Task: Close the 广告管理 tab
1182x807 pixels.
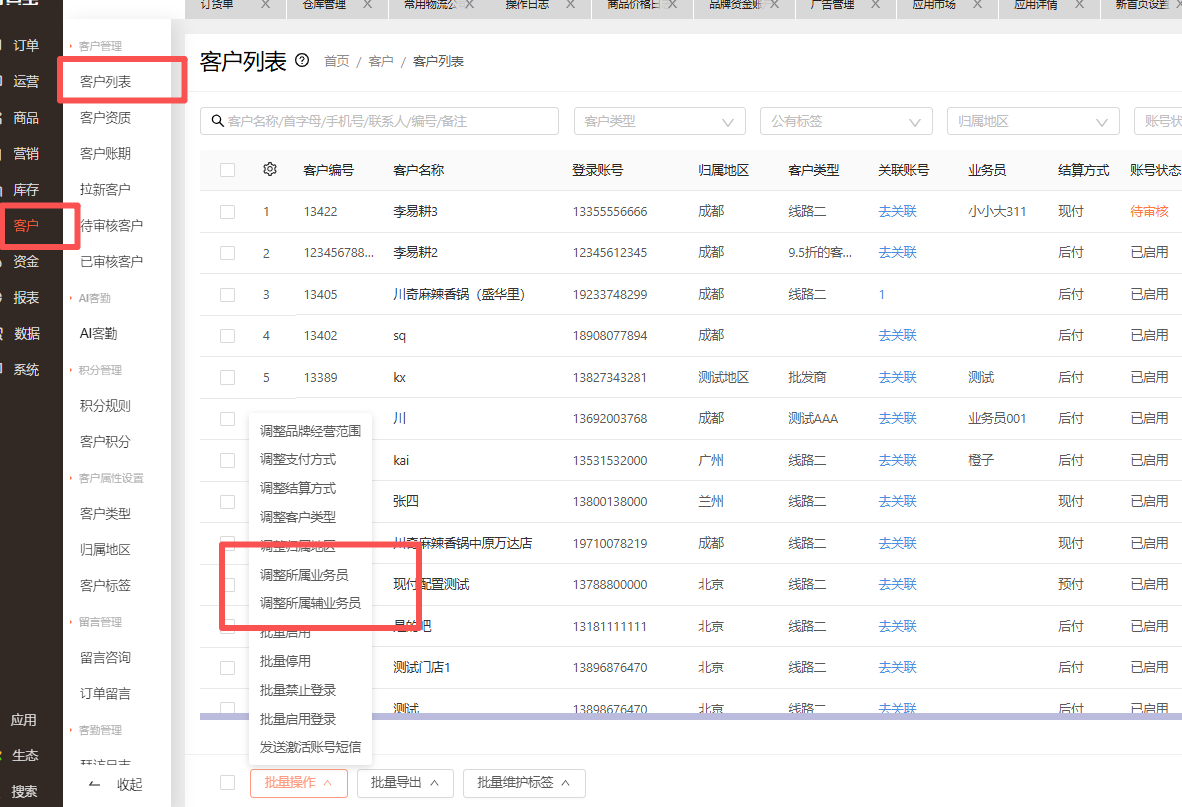Action: point(875,5)
